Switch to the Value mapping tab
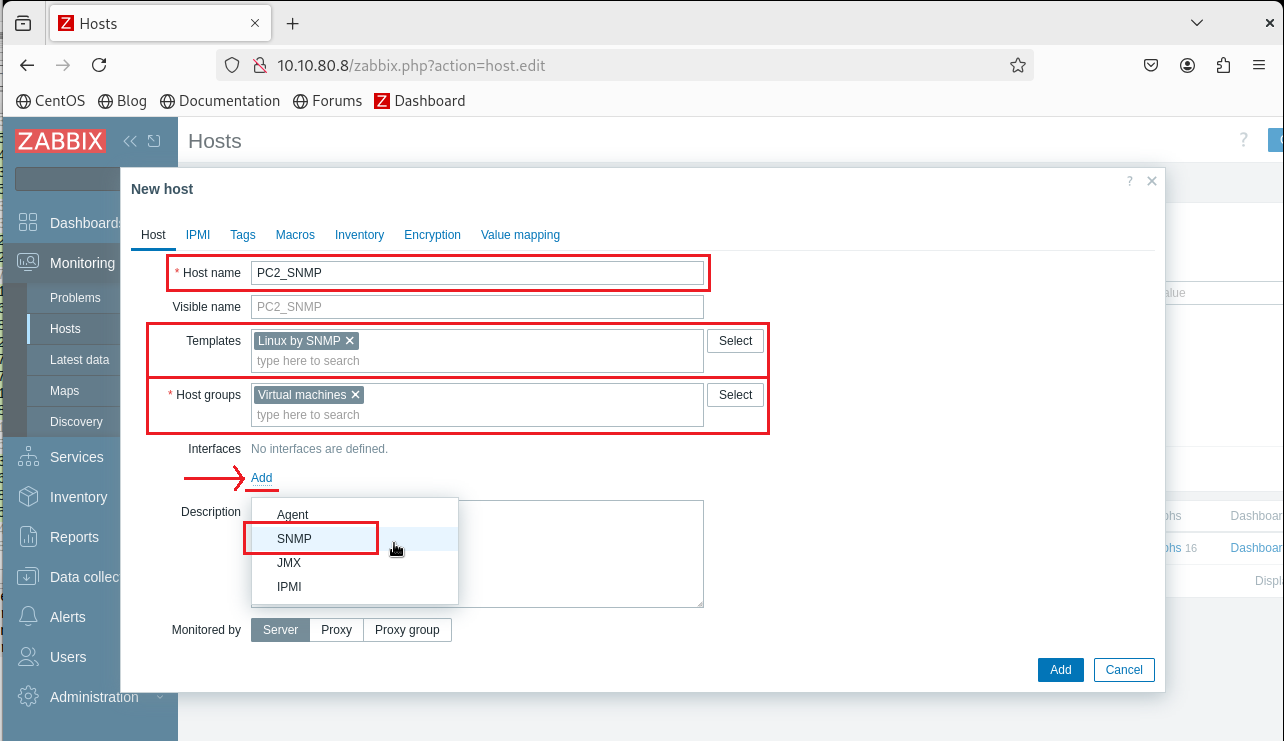Screen dimensions: 1284x741 [520, 235]
